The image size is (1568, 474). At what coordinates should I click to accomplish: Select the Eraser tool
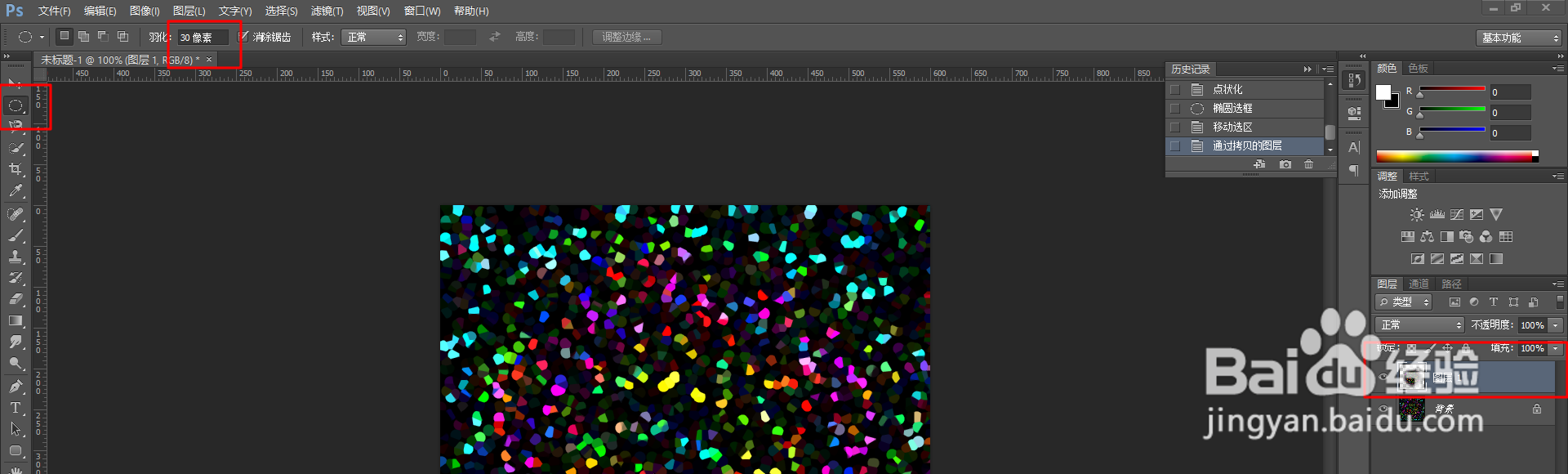click(x=16, y=299)
